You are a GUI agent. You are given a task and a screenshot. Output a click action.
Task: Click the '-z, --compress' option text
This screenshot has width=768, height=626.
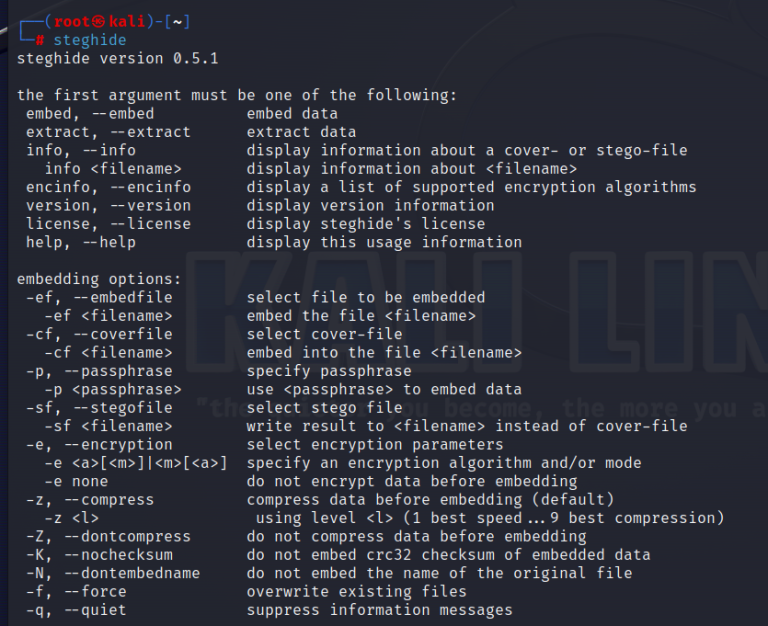pos(90,500)
